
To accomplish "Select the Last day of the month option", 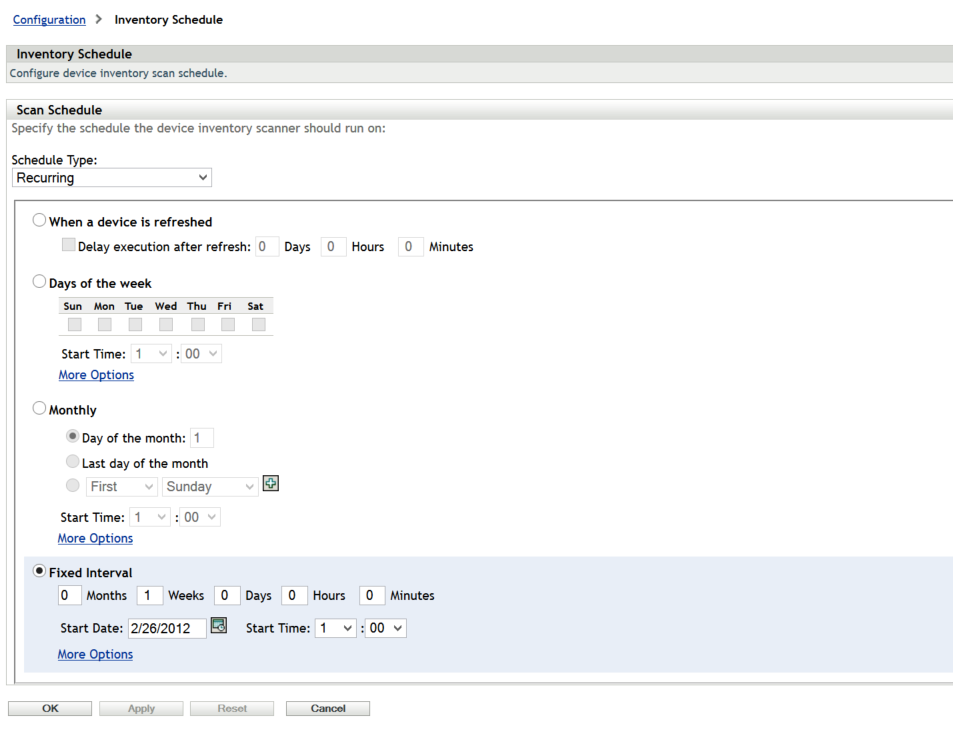I will pyautogui.click(x=73, y=462).
